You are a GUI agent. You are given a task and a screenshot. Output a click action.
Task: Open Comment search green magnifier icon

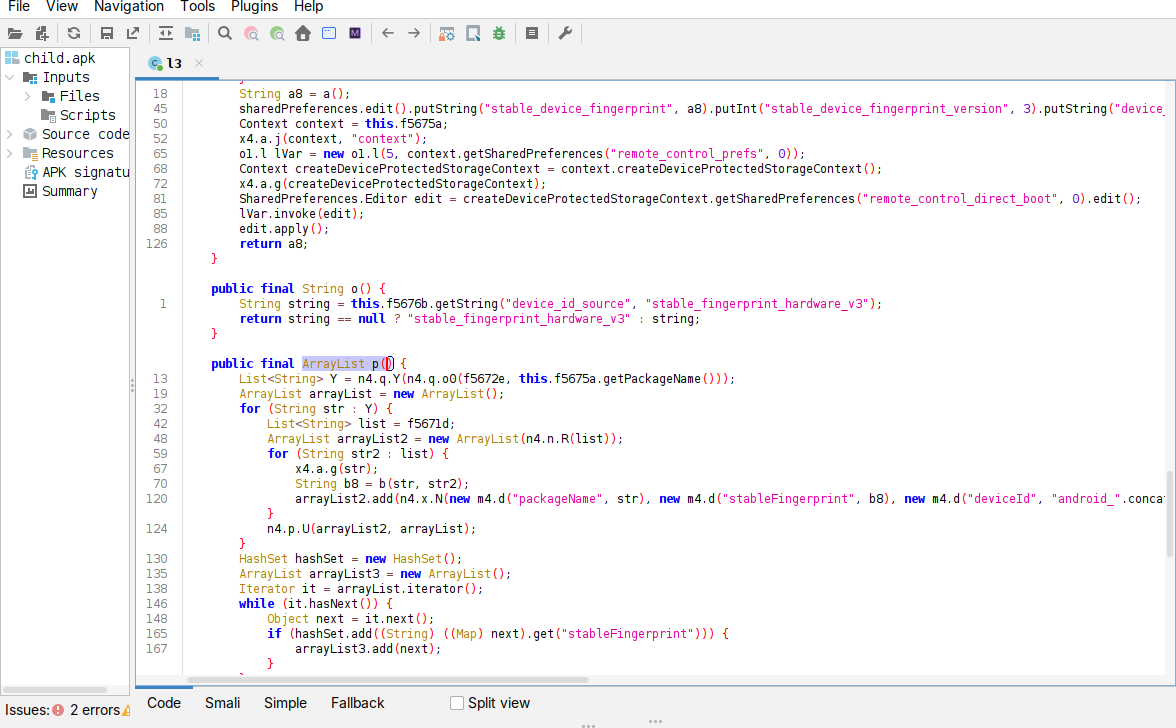coord(278,33)
